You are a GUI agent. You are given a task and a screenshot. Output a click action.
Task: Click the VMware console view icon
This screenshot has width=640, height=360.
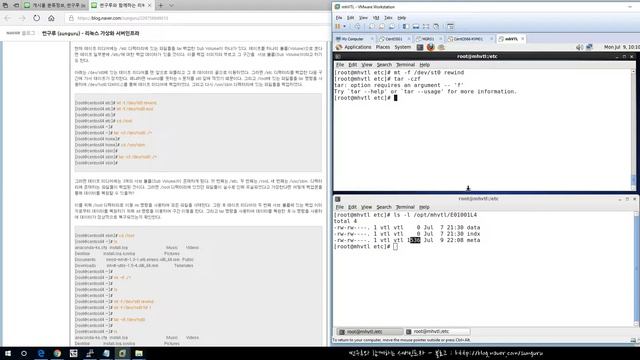(450, 27)
